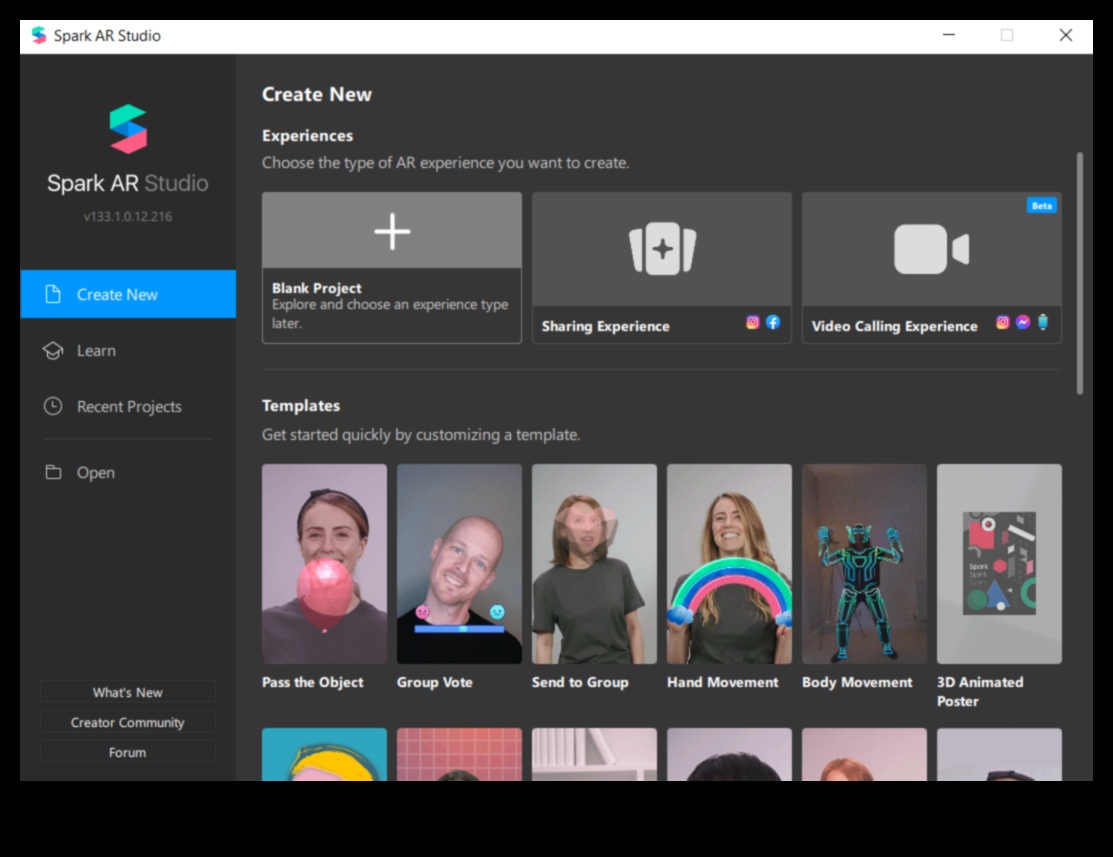Select the Group Vote template thumbnail

point(459,564)
